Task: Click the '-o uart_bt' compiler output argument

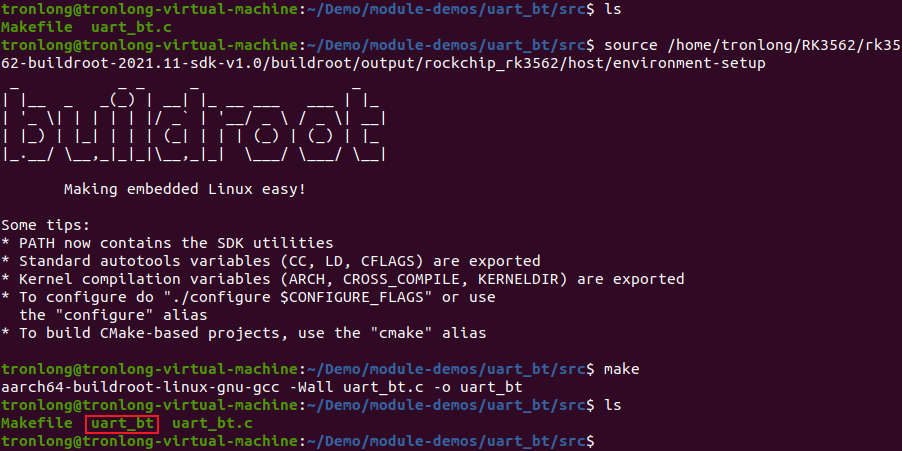Action: [x=478, y=387]
